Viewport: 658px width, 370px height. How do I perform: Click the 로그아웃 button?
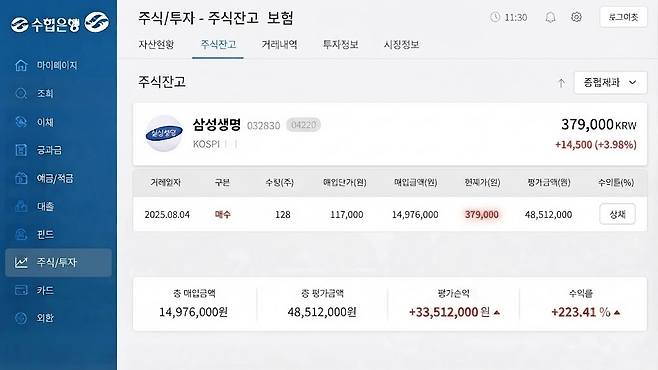point(623,17)
